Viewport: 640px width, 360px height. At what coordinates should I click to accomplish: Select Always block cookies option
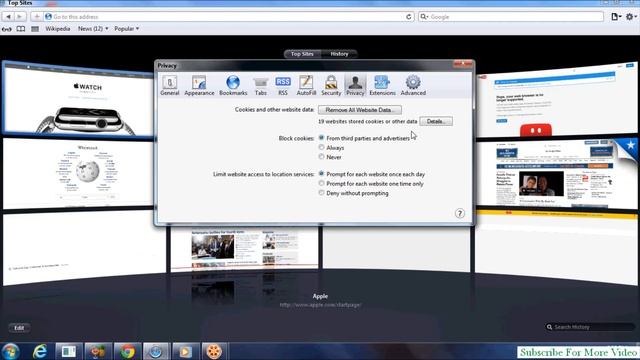coord(321,147)
